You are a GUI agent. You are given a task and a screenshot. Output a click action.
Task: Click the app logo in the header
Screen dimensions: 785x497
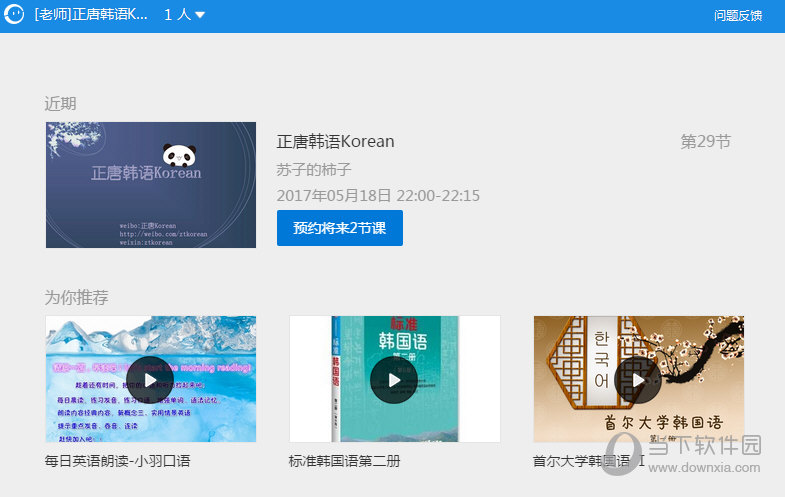point(14,16)
